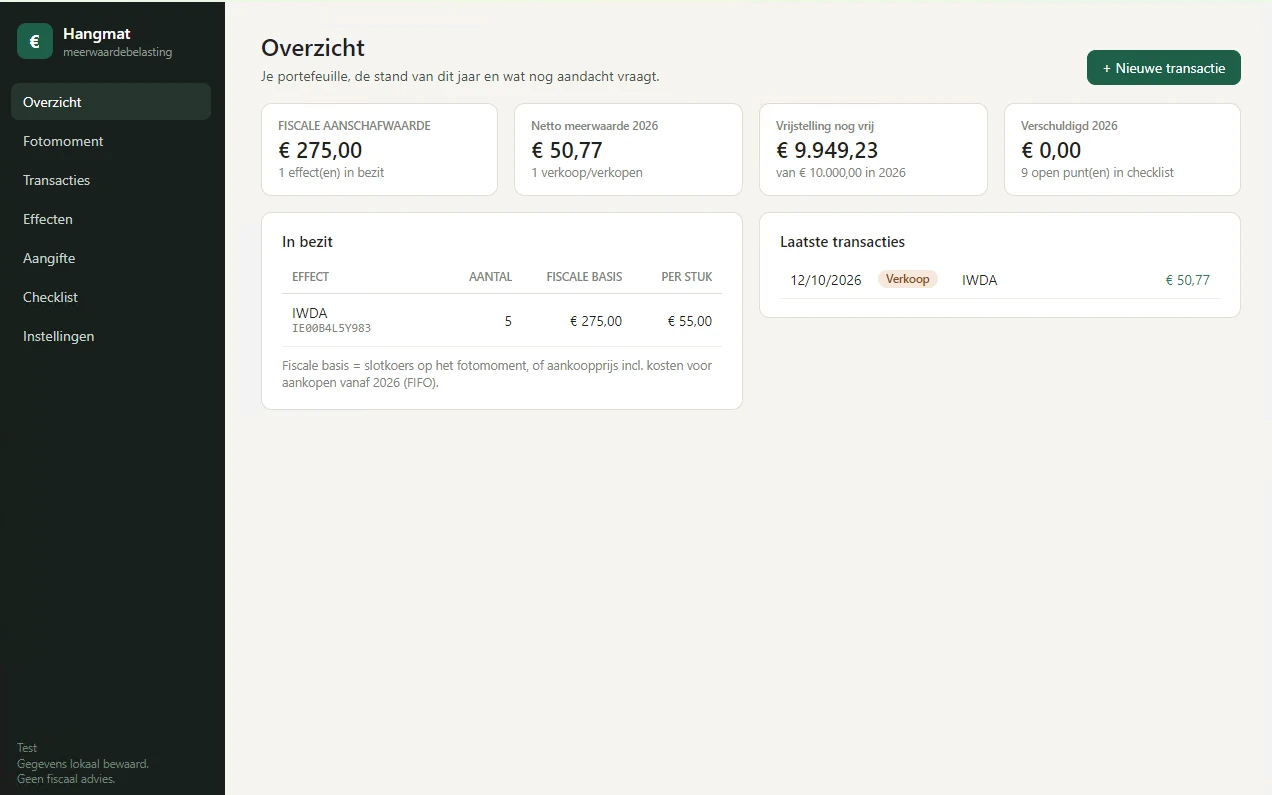Screen dimensions: 1272x795
Task: Click the Netto meerwaarde 2026 card
Action: click(x=628, y=149)
